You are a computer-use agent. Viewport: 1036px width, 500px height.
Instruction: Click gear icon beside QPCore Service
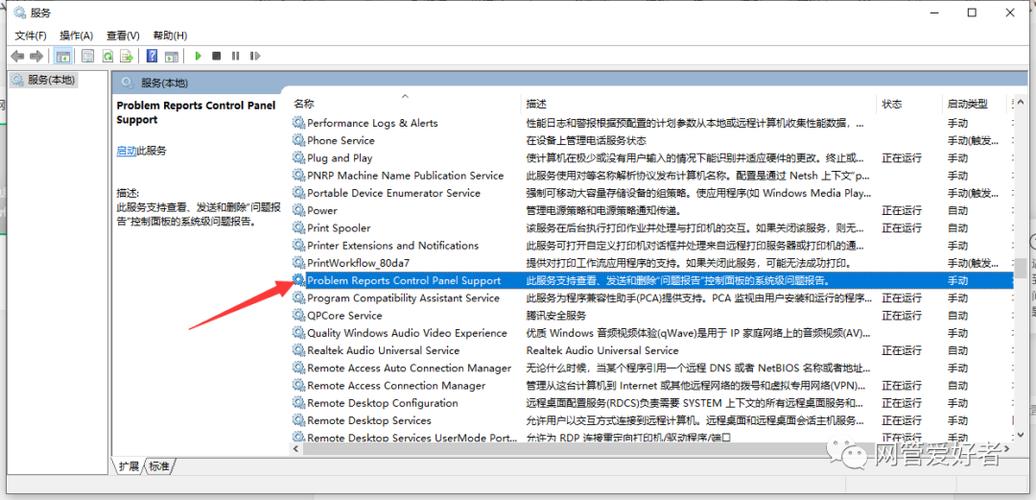tap(299, 315)
